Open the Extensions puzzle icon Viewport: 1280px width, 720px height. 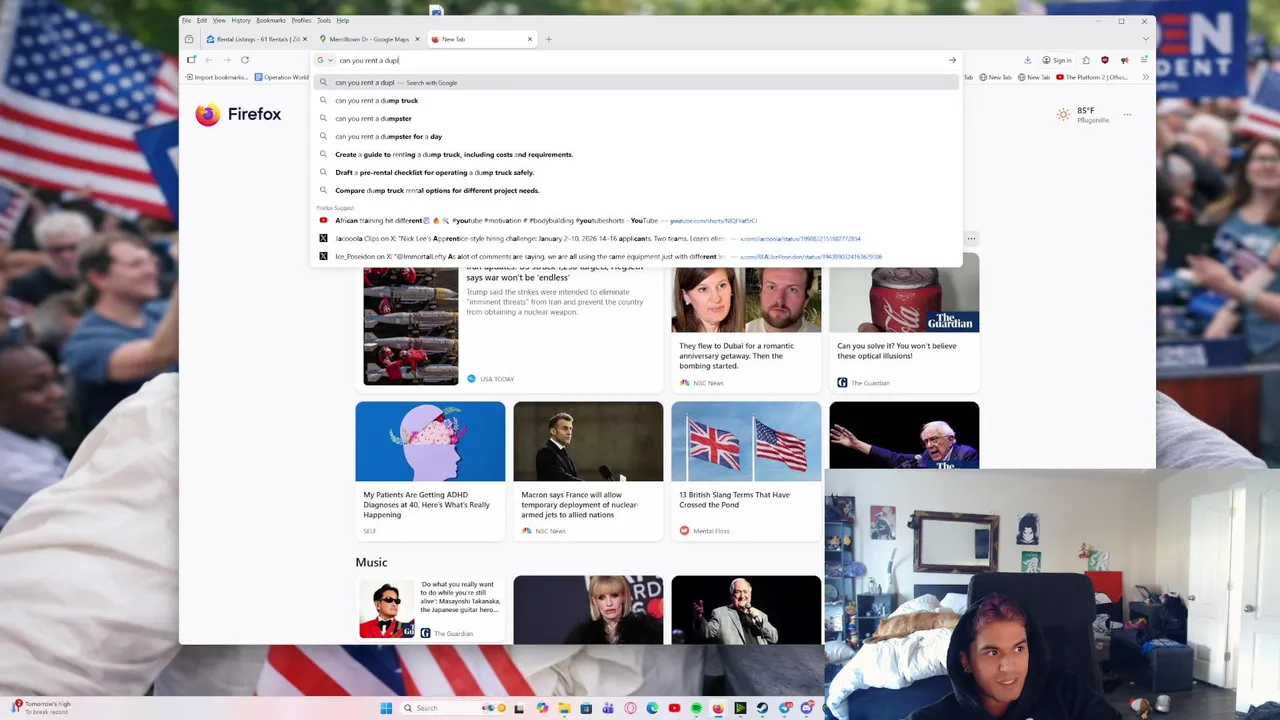[1086, 60]
